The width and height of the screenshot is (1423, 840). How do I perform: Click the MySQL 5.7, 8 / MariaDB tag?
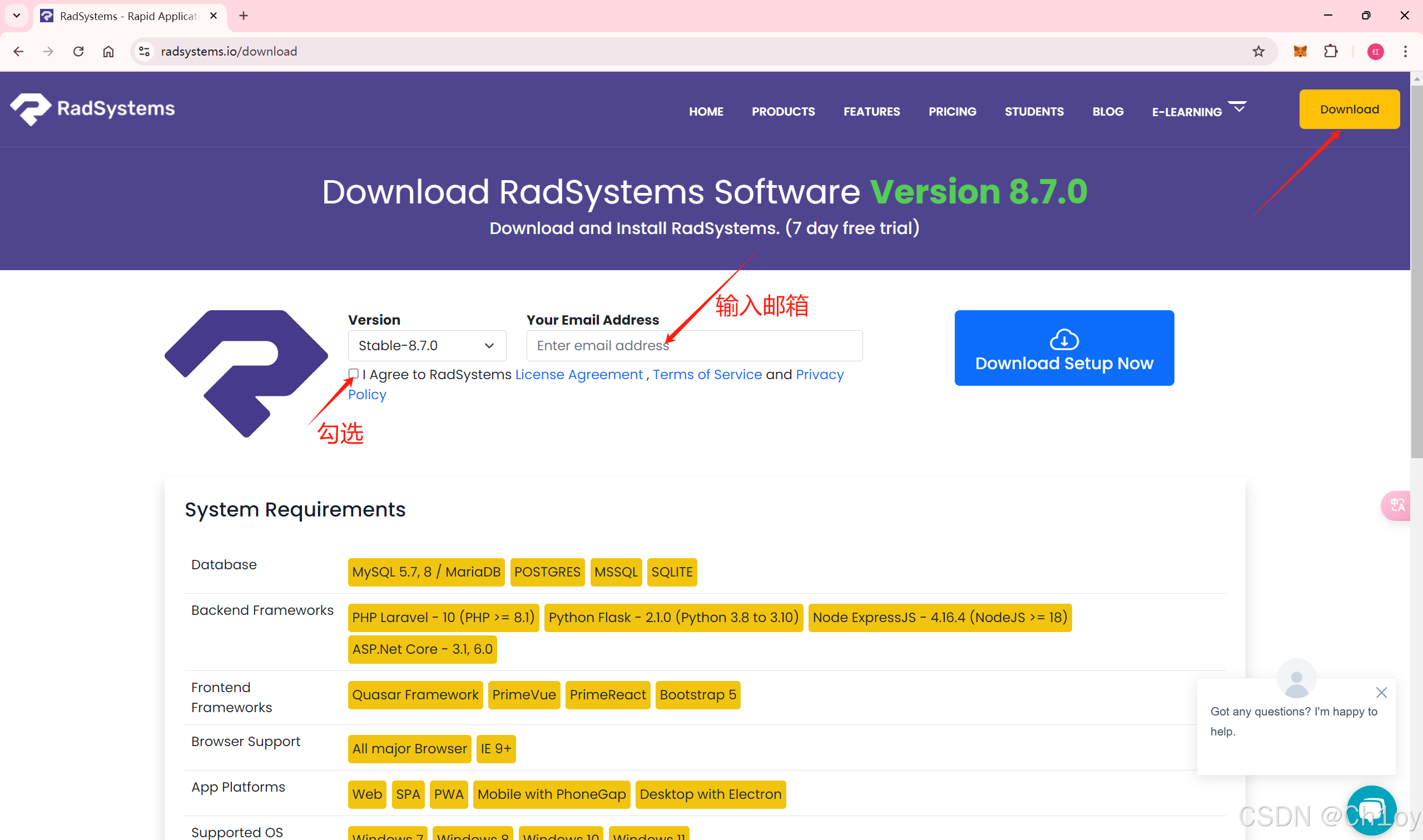[x=426, y=571]
